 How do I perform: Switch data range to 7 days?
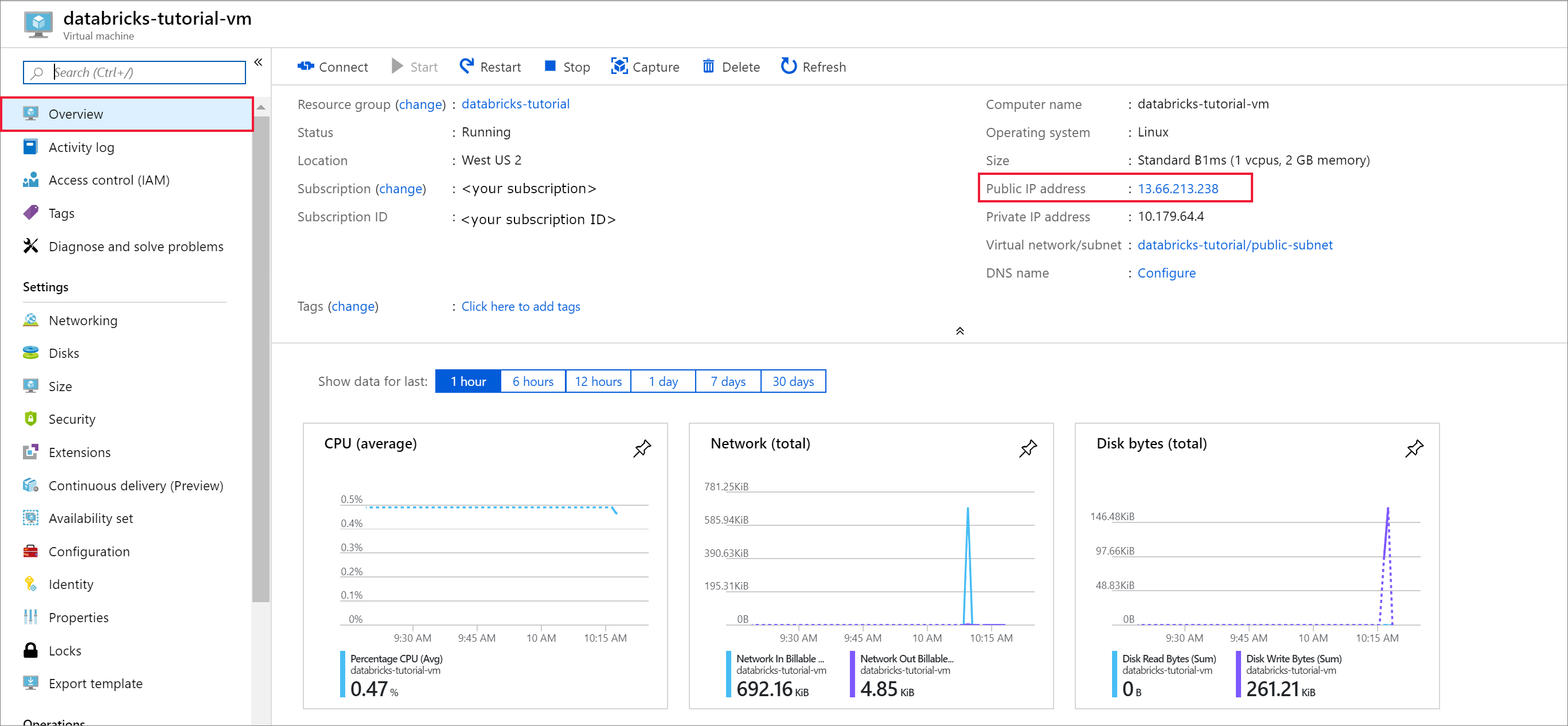(x=727, y=381)
